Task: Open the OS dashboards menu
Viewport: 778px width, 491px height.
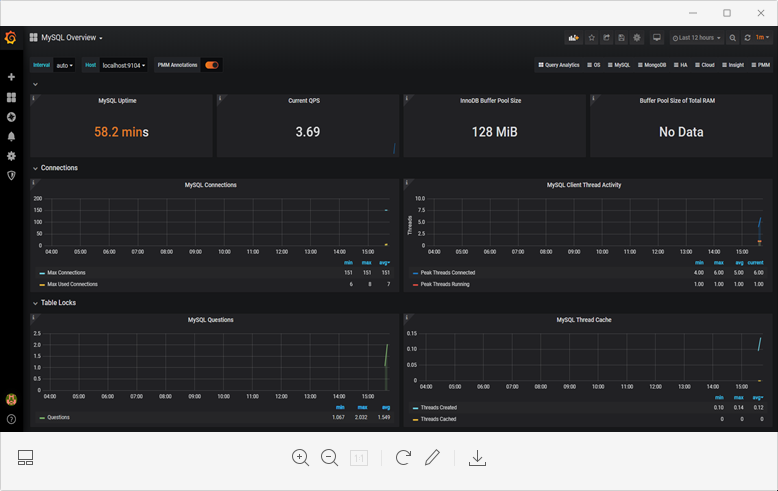Action: [593, 65]
